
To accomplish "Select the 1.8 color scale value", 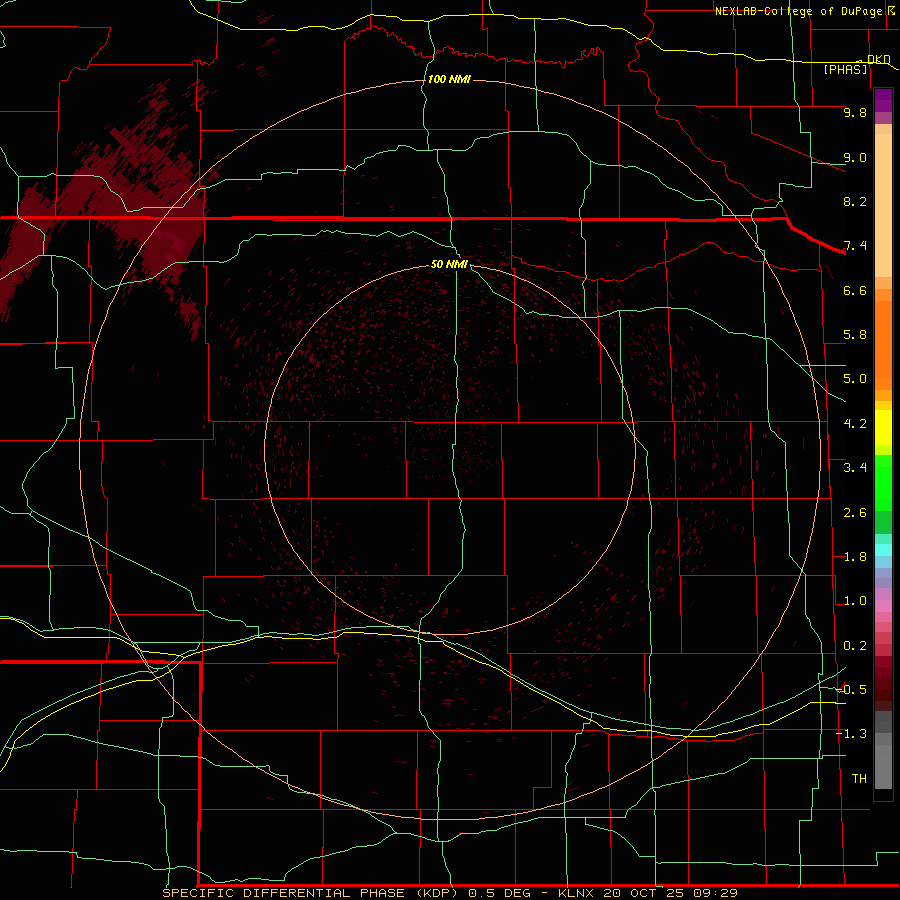I will 855,557.
